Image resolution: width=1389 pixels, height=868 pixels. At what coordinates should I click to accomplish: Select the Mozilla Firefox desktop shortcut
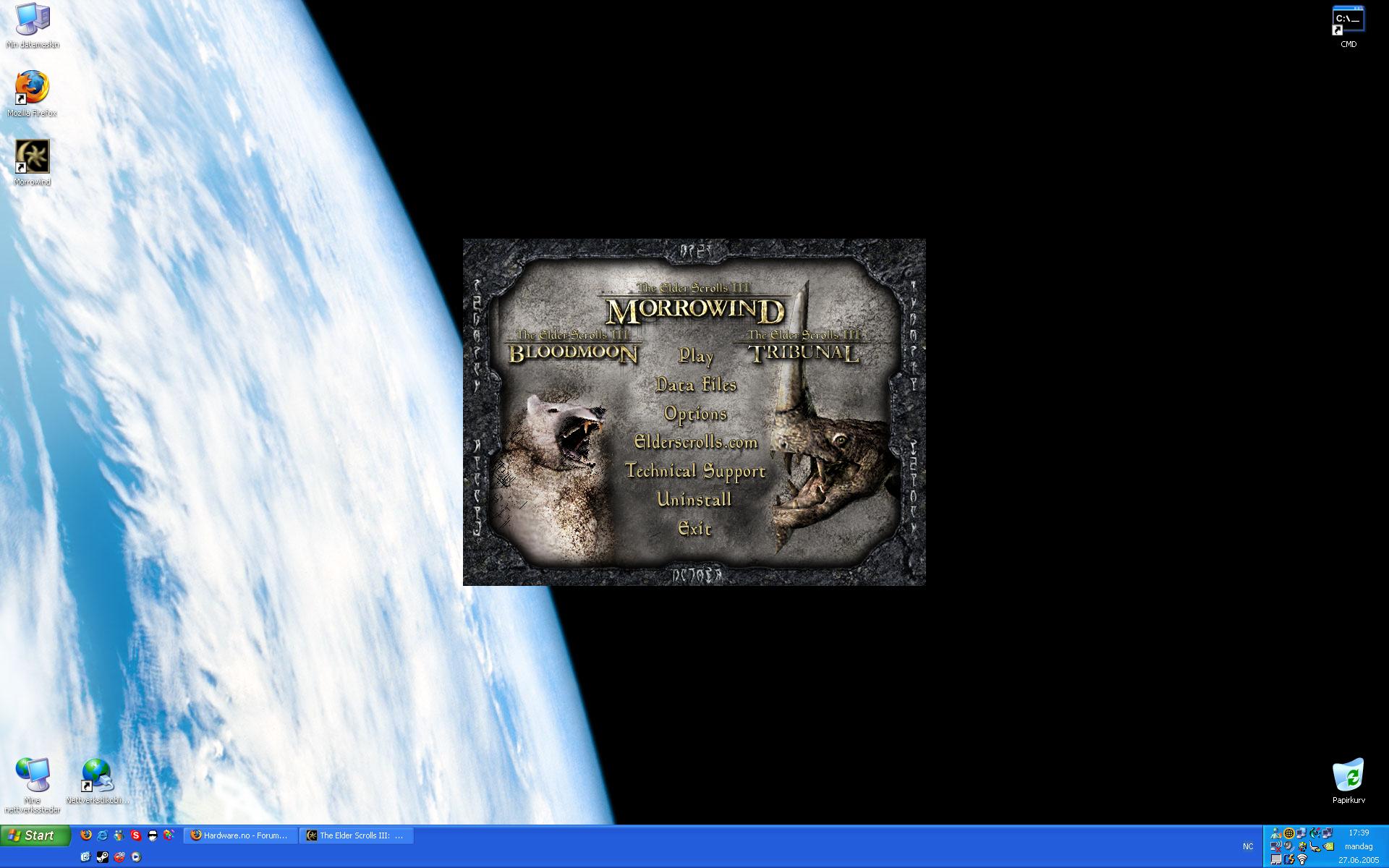tap(32, 94)
